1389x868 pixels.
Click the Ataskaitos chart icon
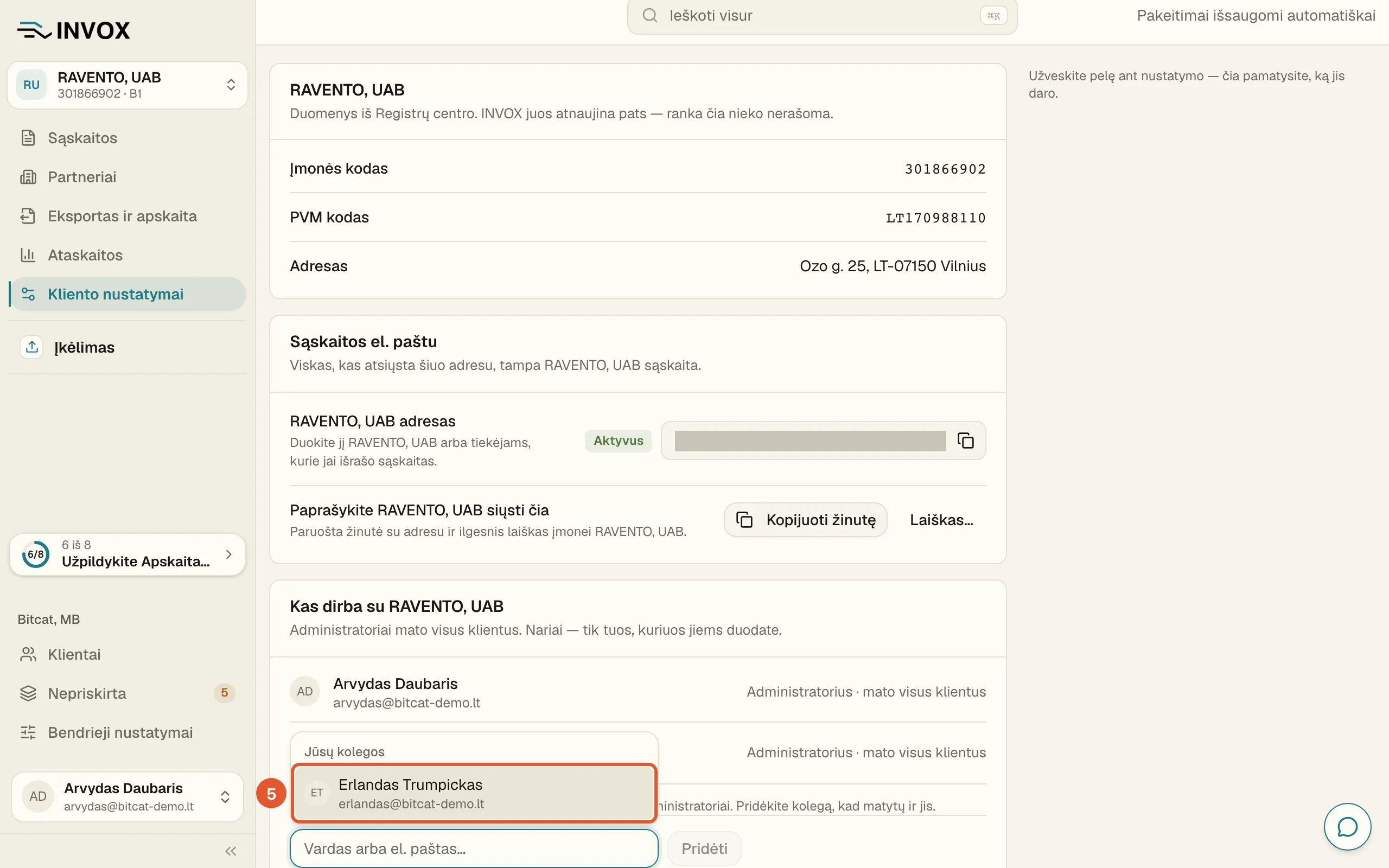[28, 255]
